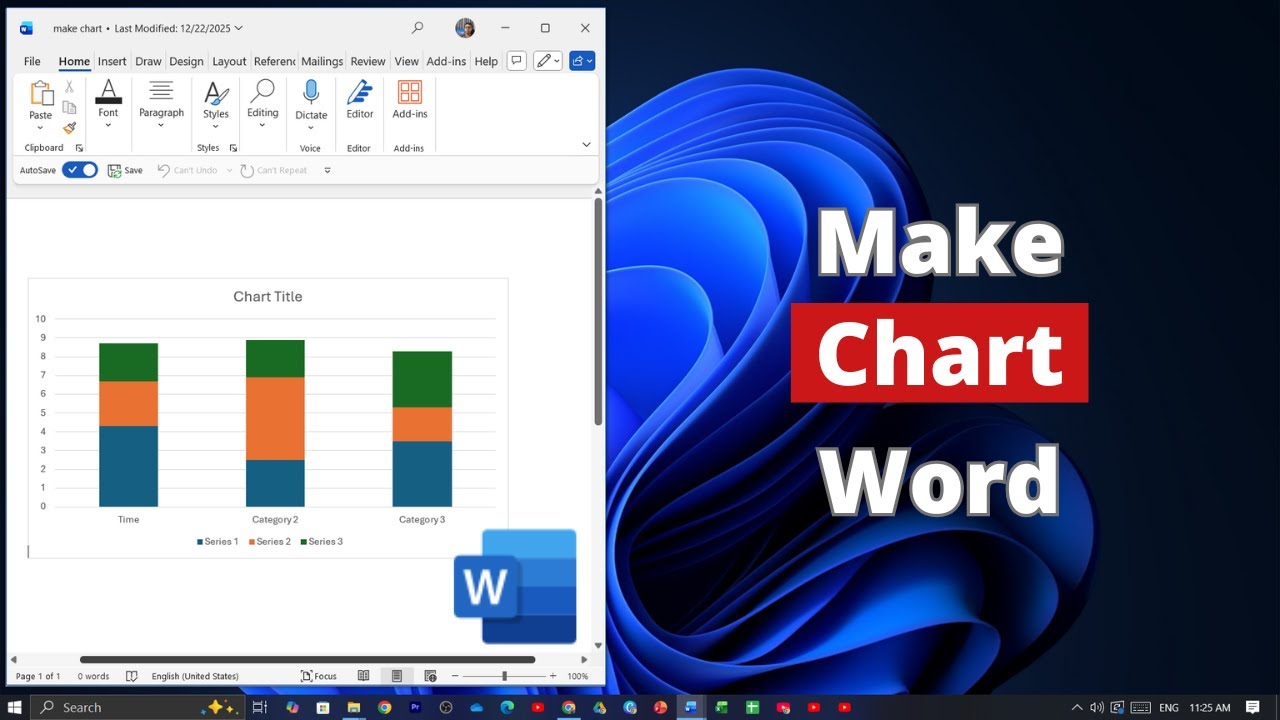Open the Comments speech bubble button
This screenshot has width=1280, height=720.
tap(516, 61)
